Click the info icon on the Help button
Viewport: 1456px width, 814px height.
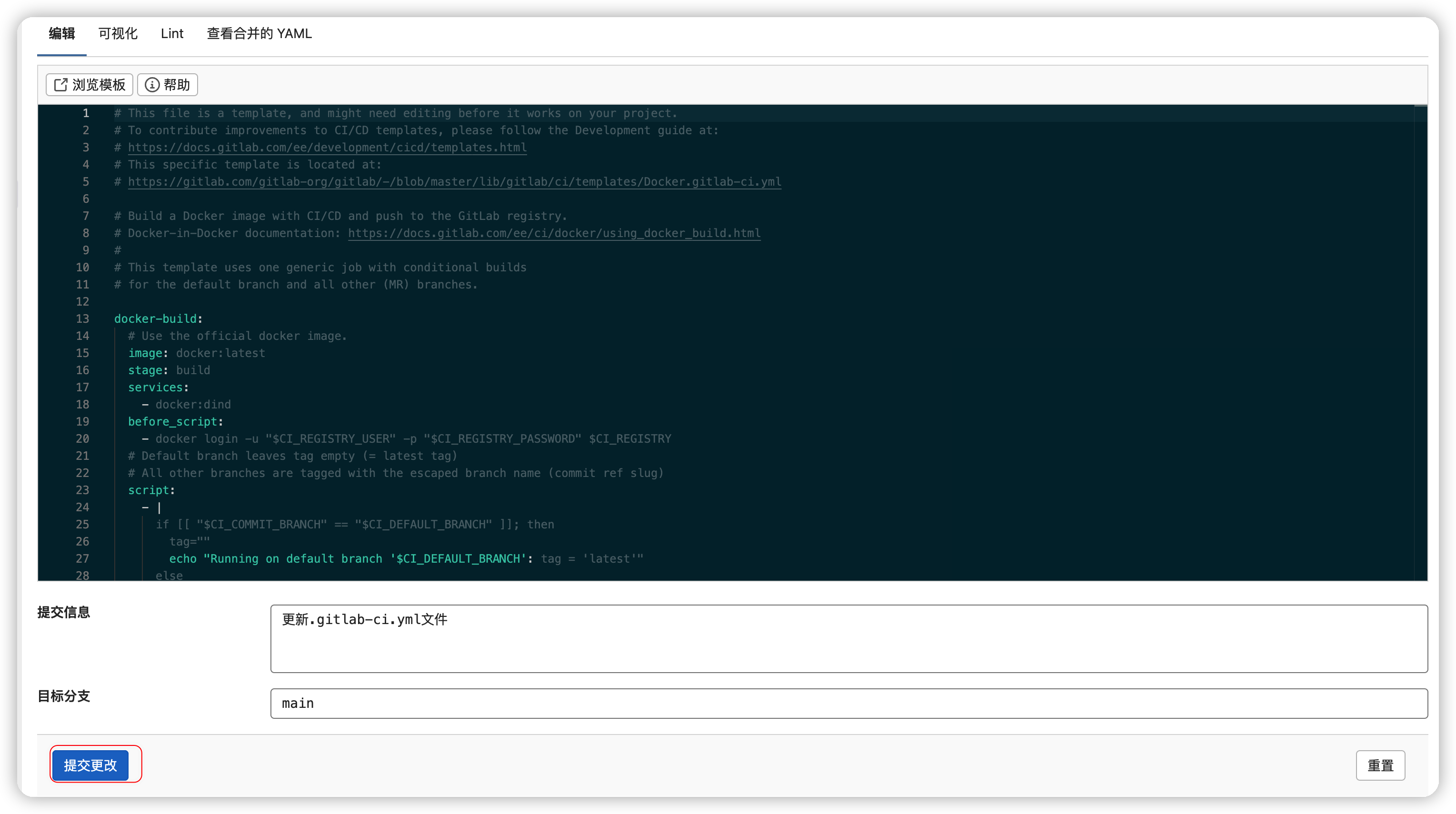tap(152, 85)
